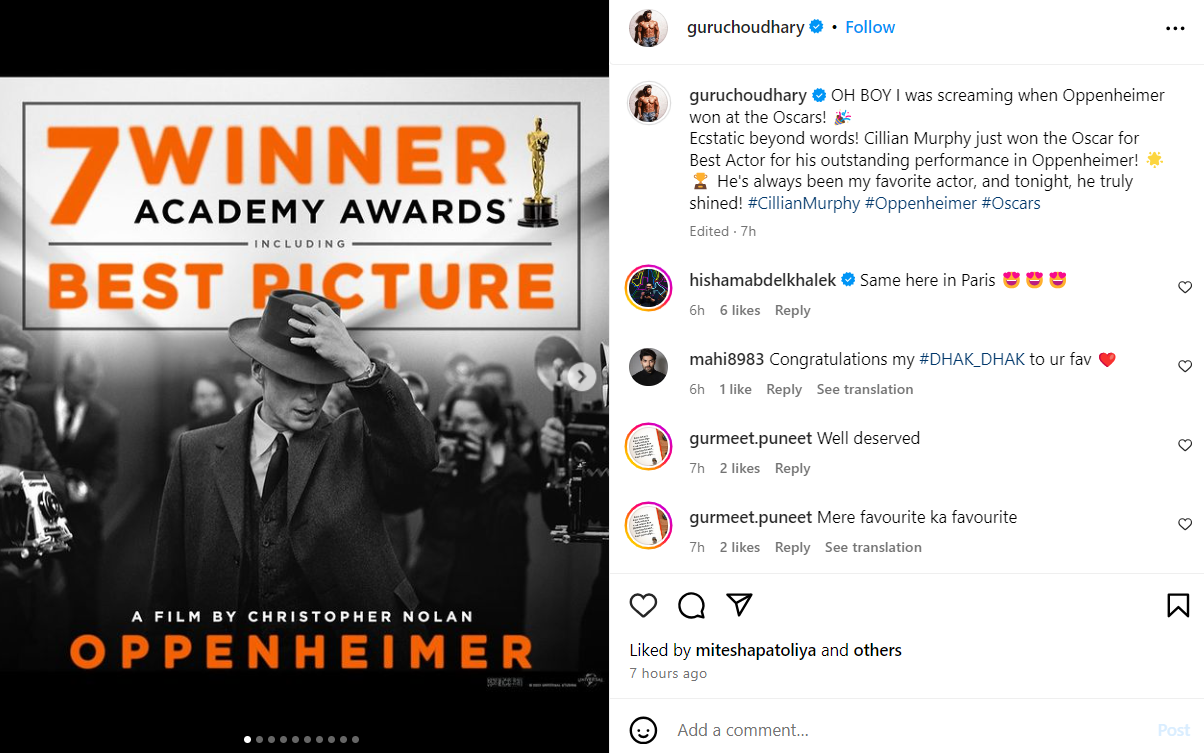The image size is (1204, 753).
Task: Like hishamabdelkhalek's comment
Action: [1185, 288]
